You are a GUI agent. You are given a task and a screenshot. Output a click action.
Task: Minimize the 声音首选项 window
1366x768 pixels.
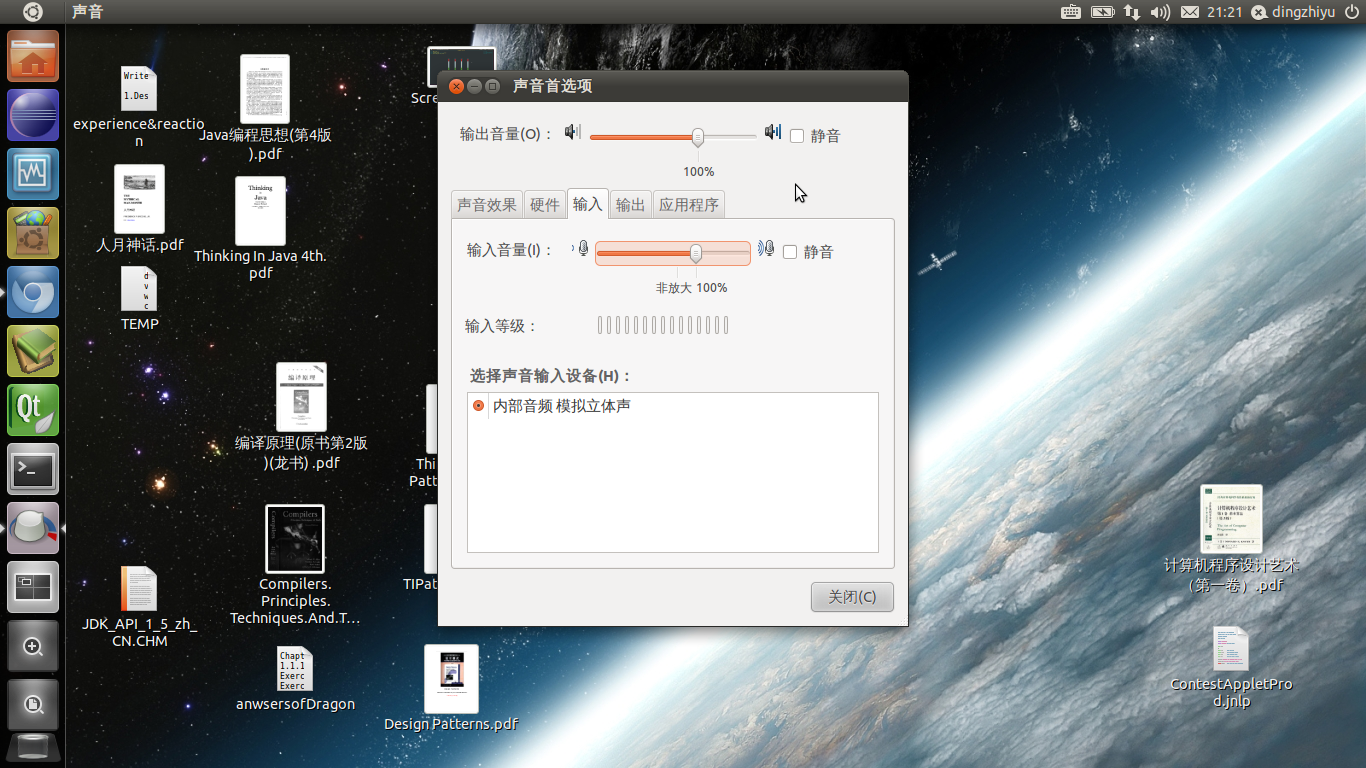click(x=474, y=86)
